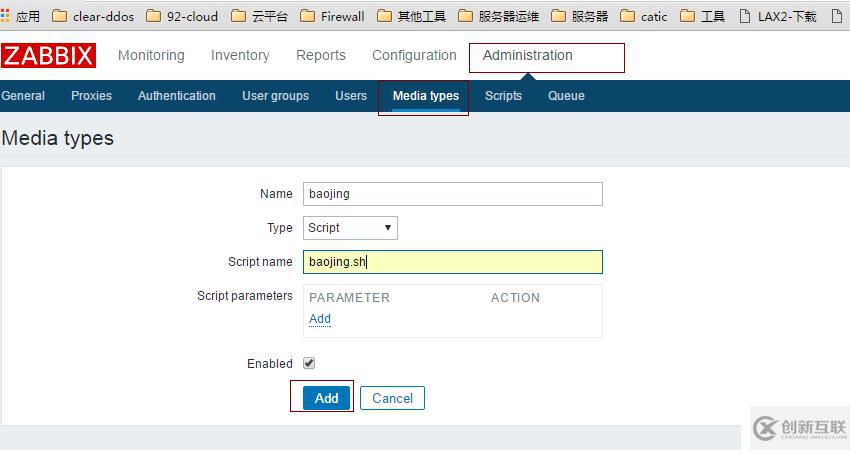This screenshot has width=850, height=450.
Task: Open the 服务器运维 bookmark folder
Action: pos(498,17)
